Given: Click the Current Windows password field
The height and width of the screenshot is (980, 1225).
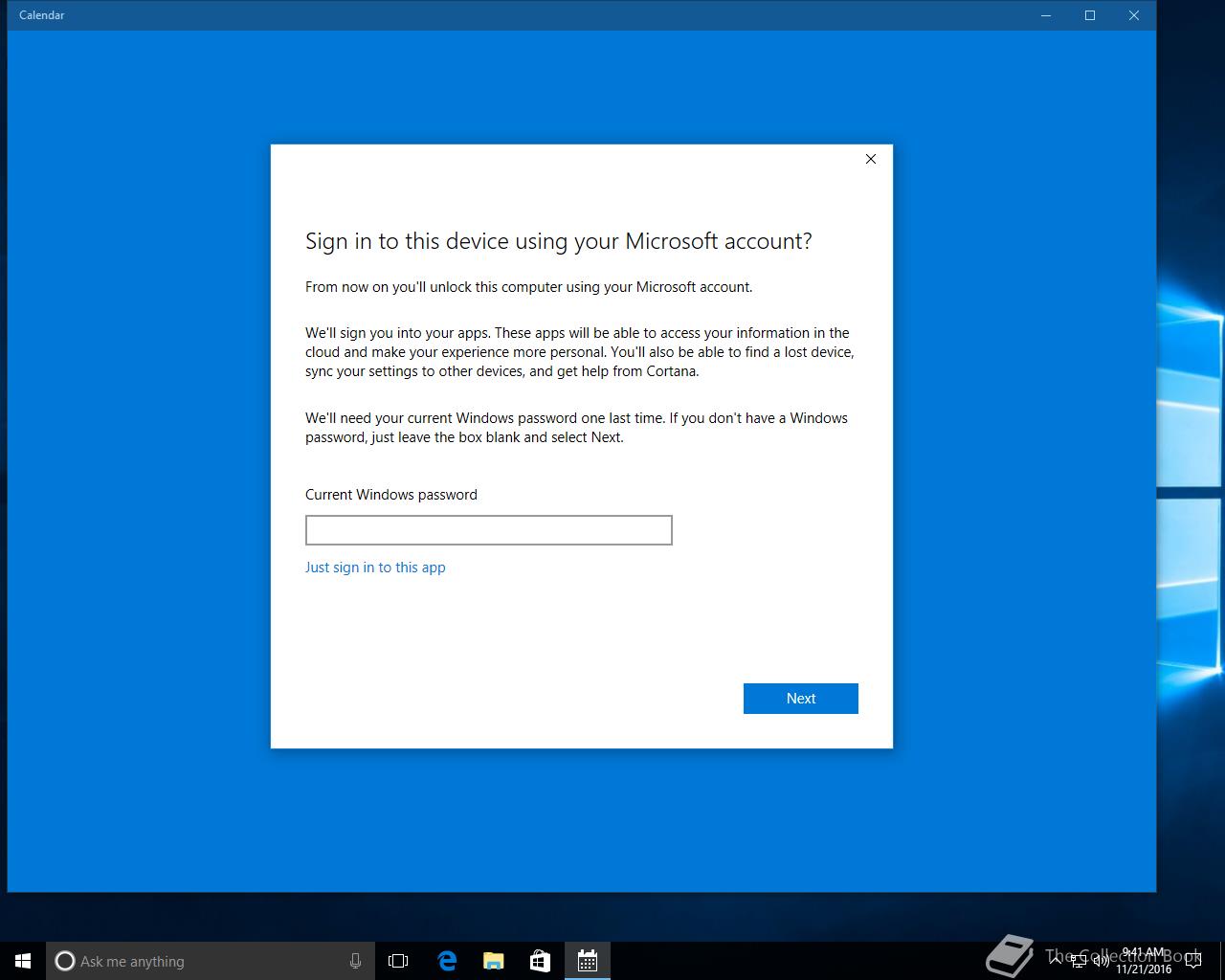Looking at the screenshot, I should point(488,530).
